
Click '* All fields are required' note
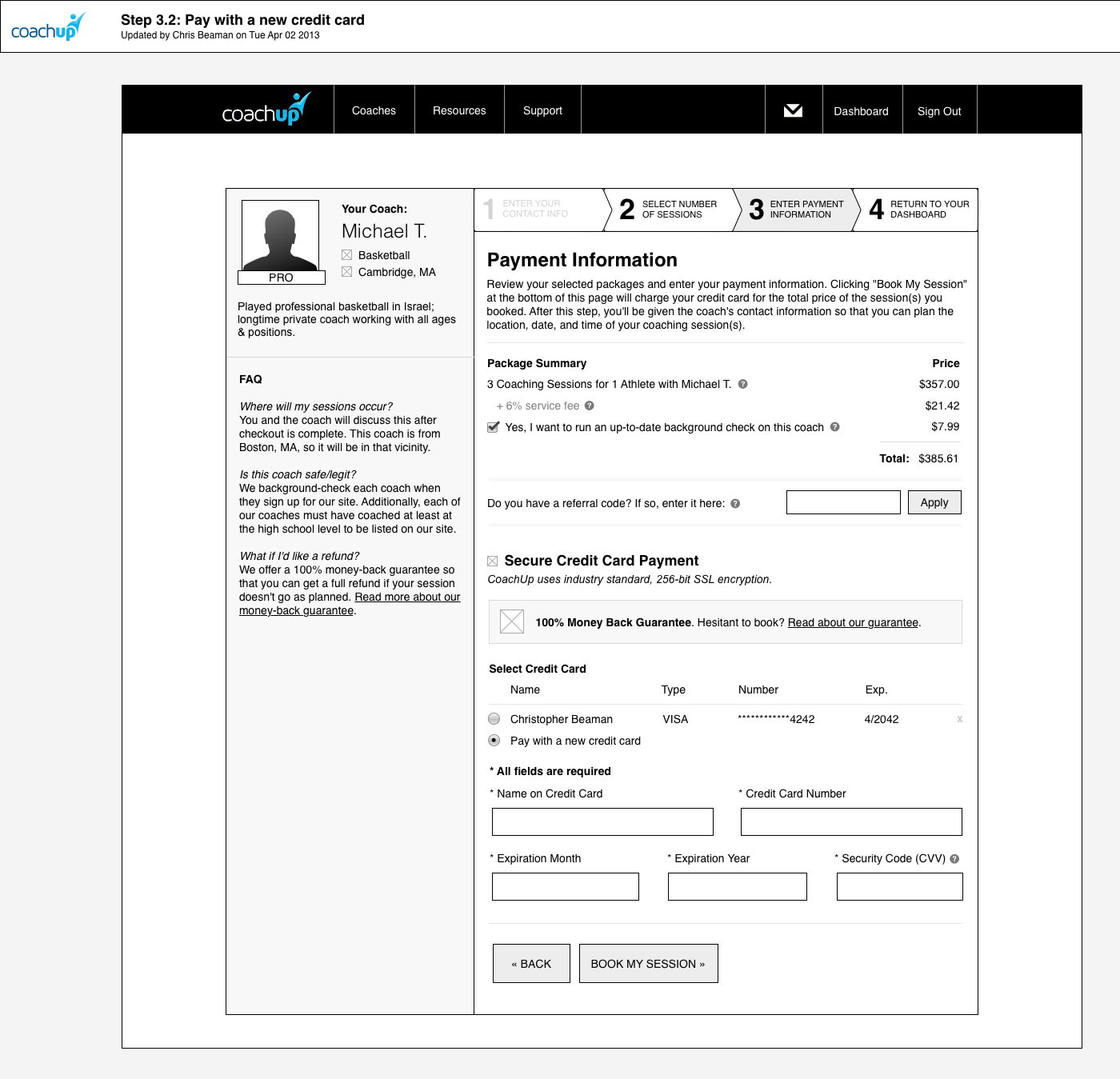[x=550, y=771]
